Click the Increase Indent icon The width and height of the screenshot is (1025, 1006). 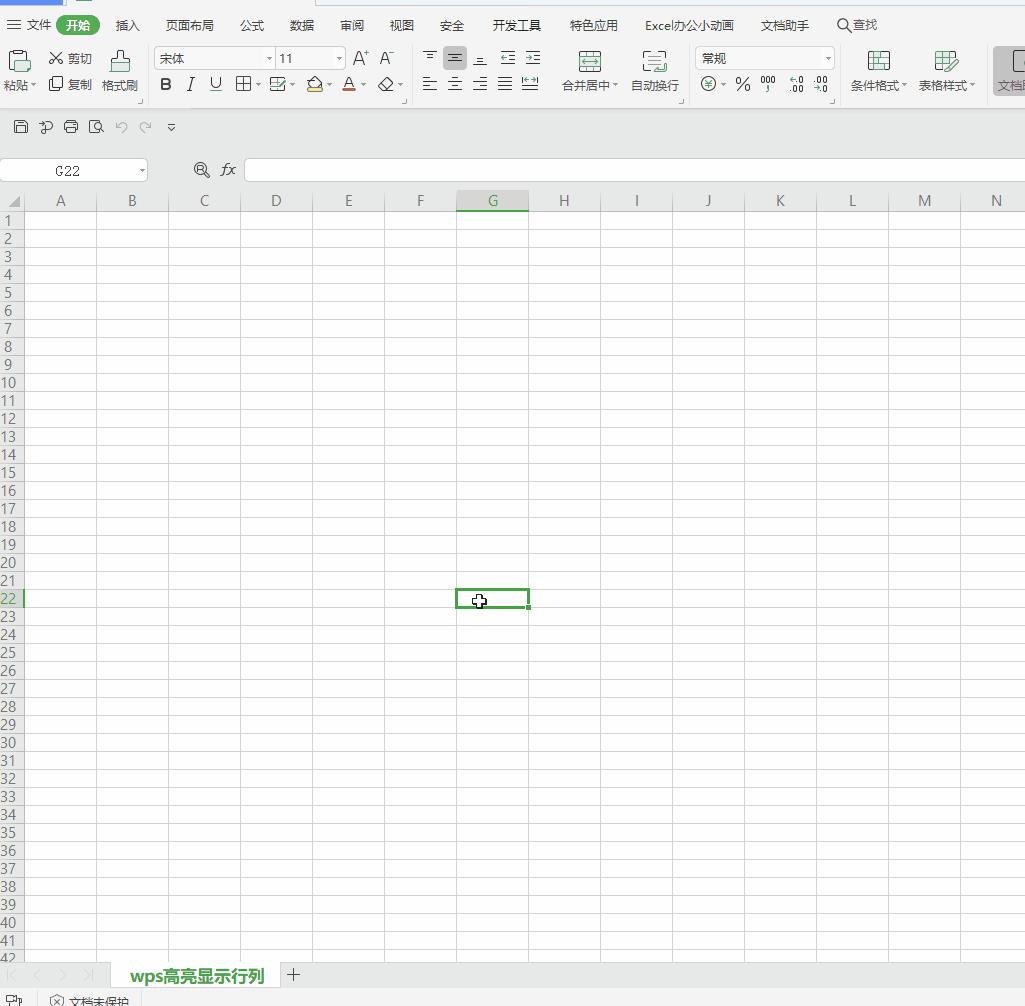pos(533,58)
